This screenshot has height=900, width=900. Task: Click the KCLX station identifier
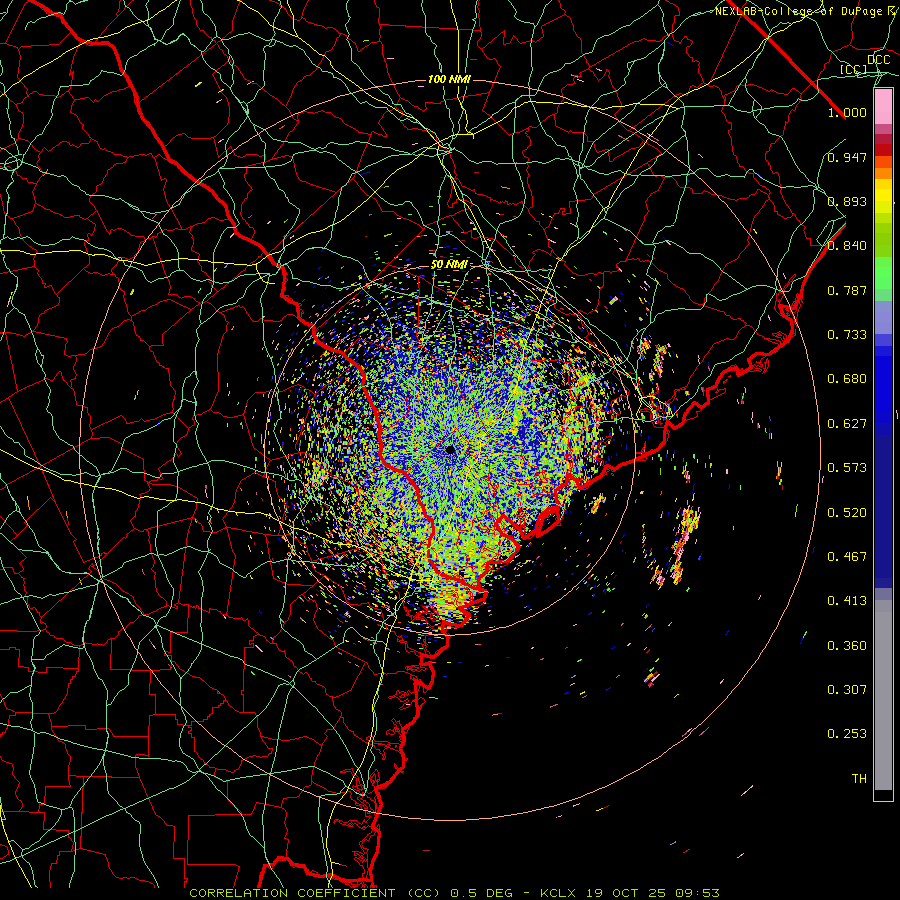point(559,893)
